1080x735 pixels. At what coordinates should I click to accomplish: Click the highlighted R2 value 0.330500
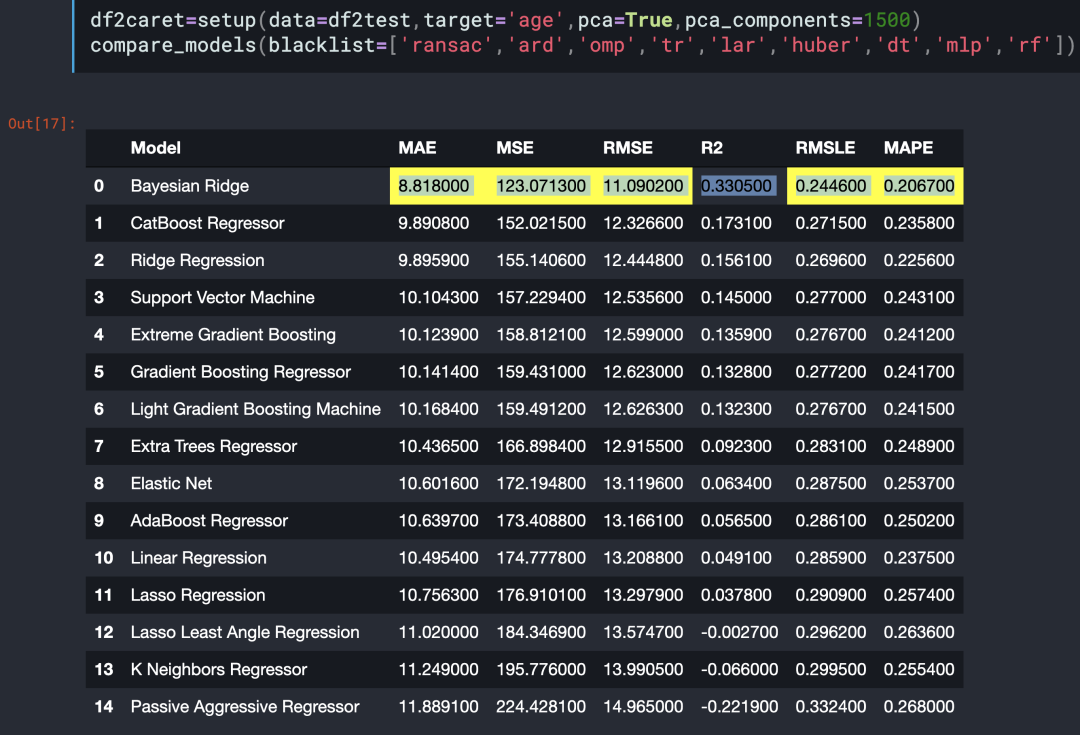[x=736, y=186]
